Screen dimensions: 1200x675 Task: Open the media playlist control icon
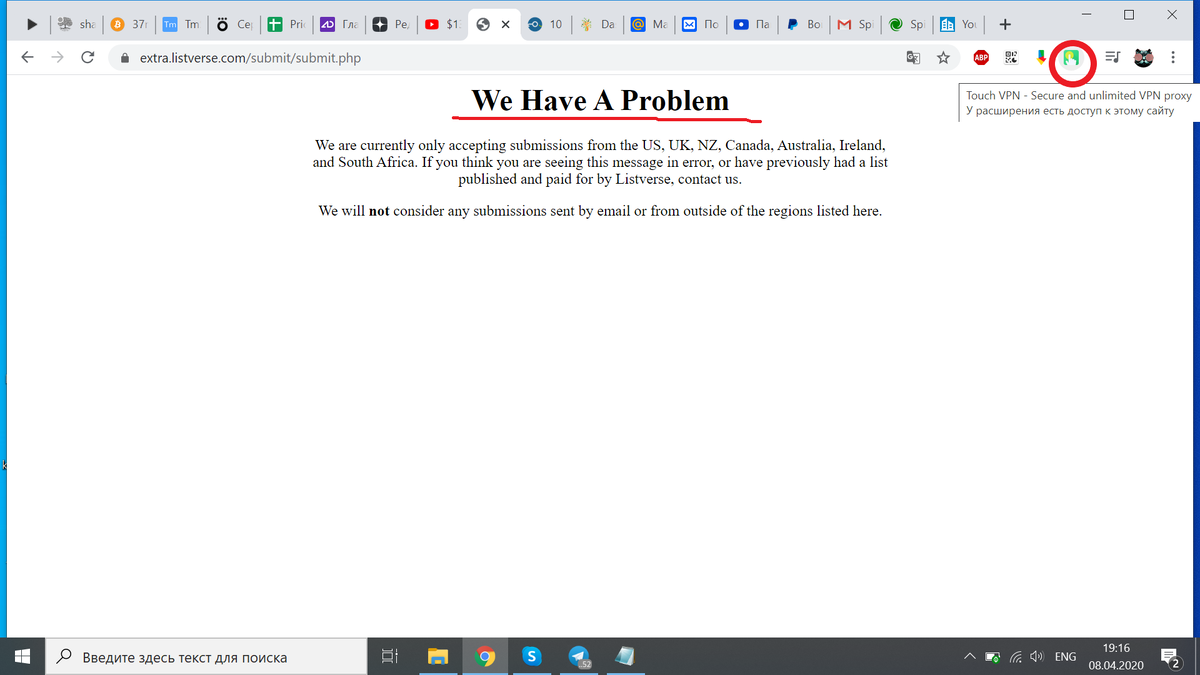(1112, 58)
